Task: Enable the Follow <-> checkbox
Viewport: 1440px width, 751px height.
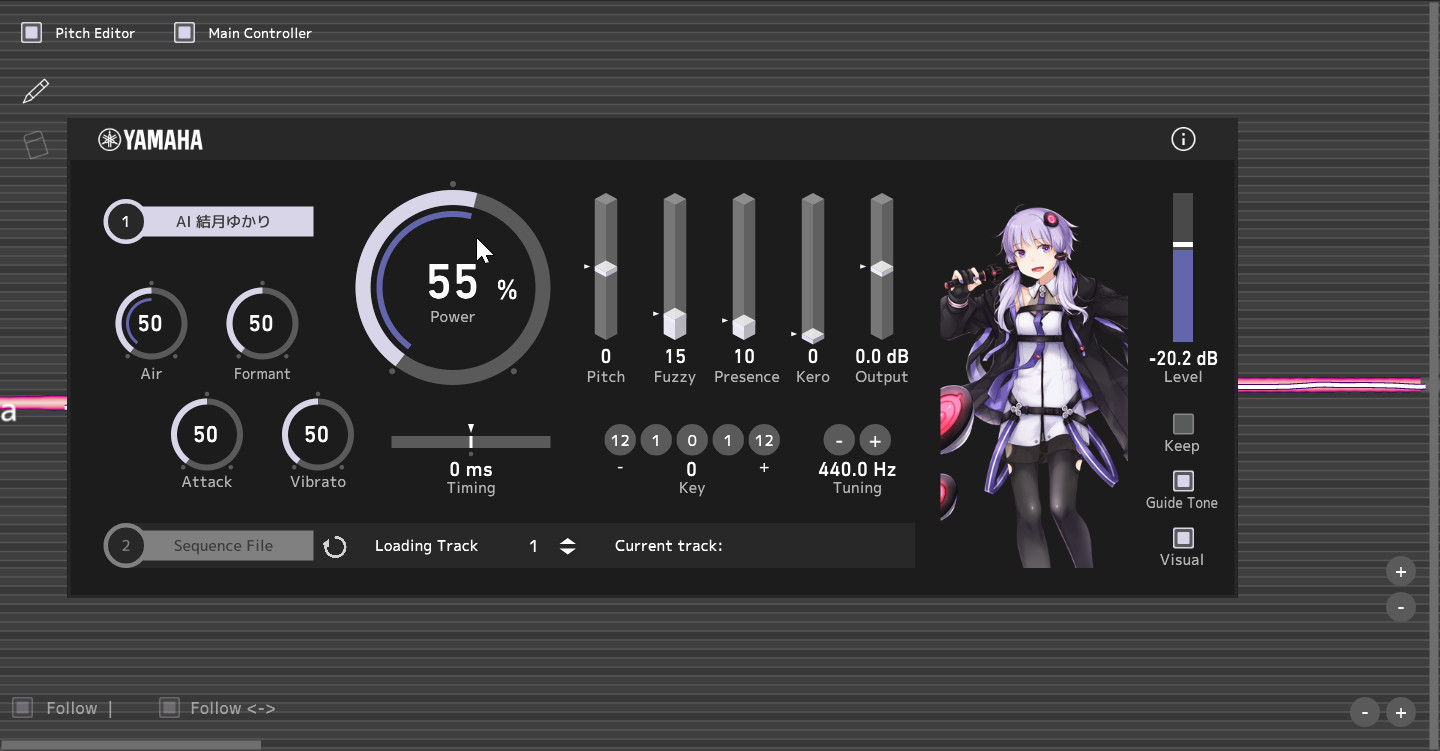Action: click(169, 708)
